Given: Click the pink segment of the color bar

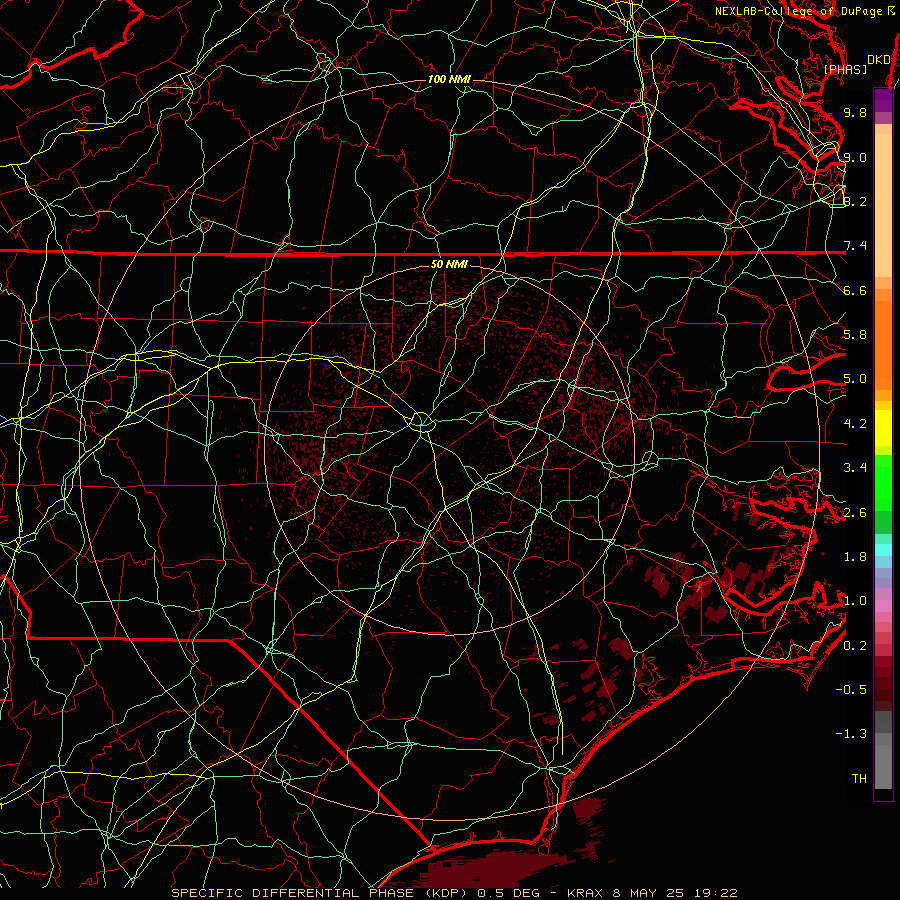Looking at the screenshot, I should coord(883,606).
